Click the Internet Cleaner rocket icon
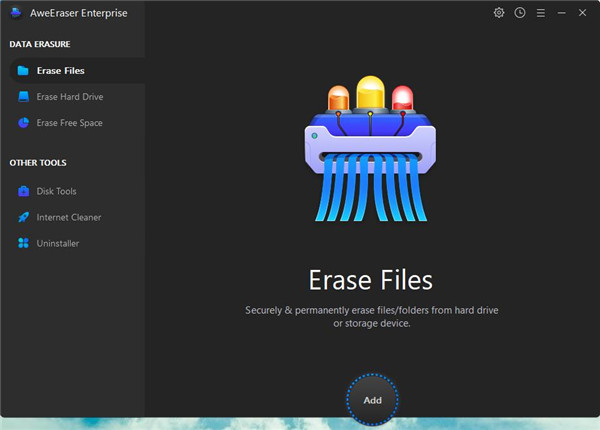600x430 pixels. coord(23,217)
